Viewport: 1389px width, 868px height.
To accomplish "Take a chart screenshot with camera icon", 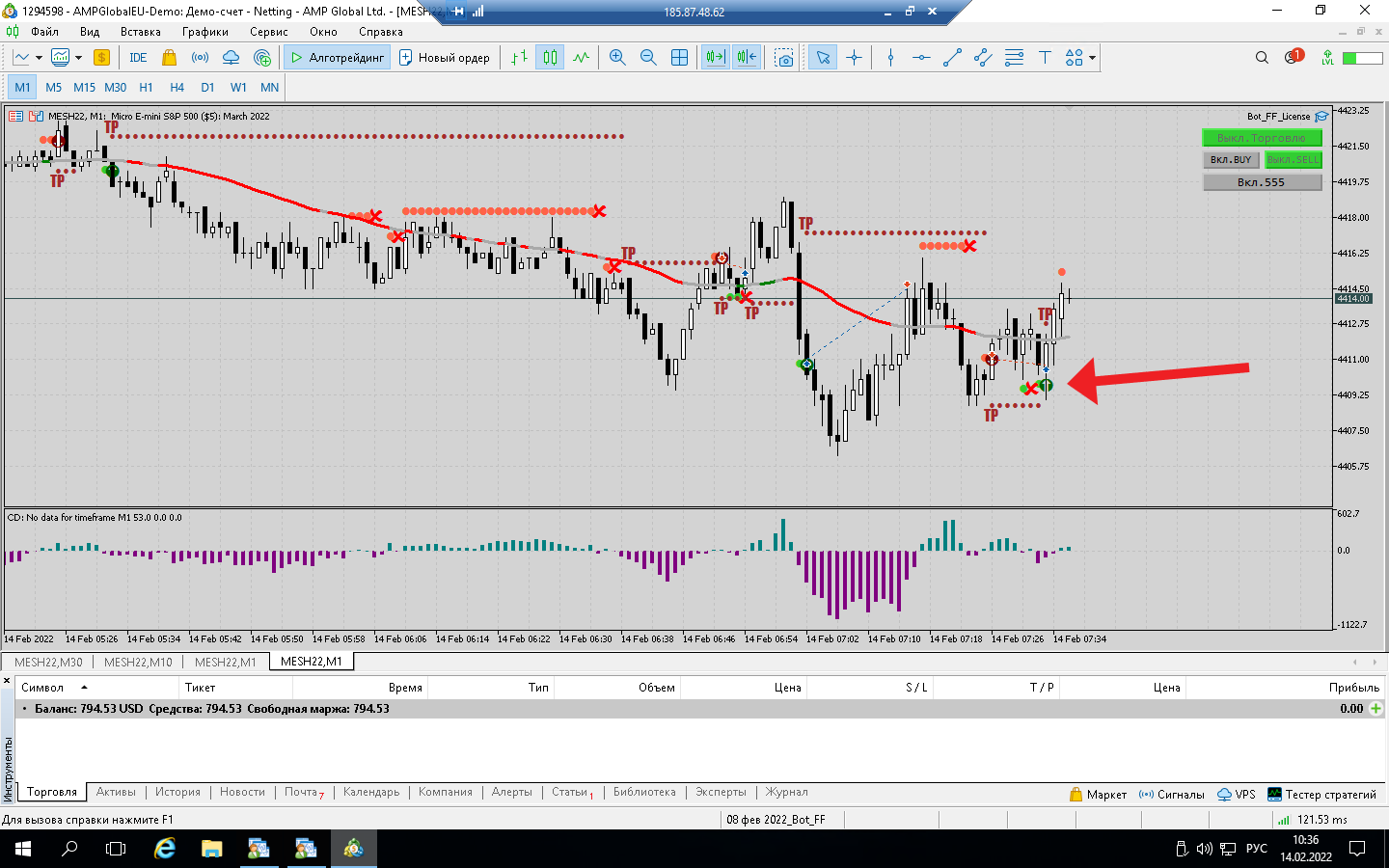I will pyautogui.click(x=784, y=58).
